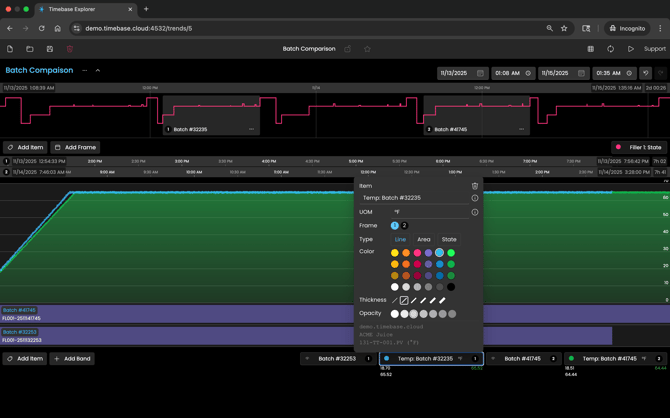Click the open folder icon
This screenshot has width=670, height=418.
pyautogui.click(x=30, y=49)
